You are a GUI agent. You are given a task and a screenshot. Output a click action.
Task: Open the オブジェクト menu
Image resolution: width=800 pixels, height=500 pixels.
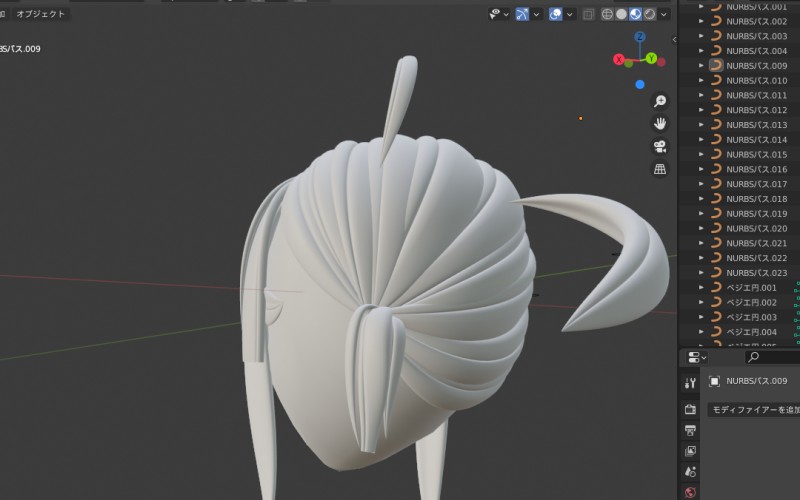(40, 14)
